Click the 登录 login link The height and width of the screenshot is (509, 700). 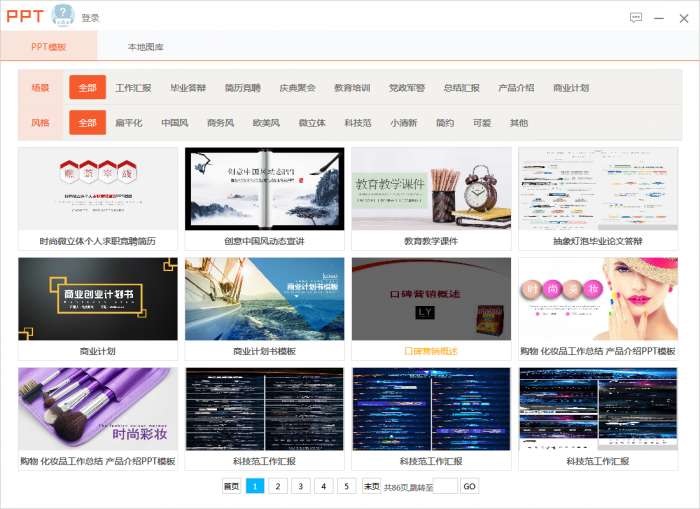click(x=90, y=18)
